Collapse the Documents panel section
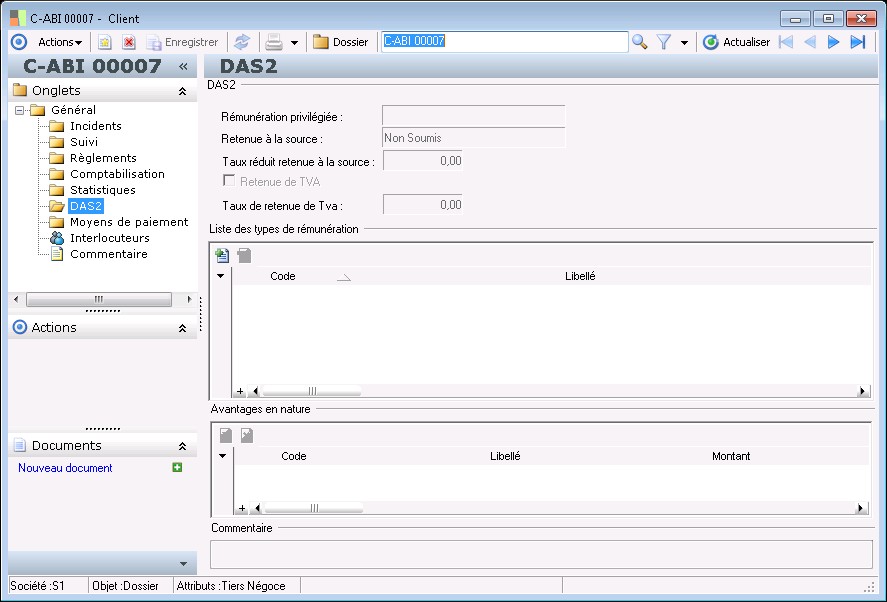Image resolution: width=887 pixels, height=602 pixels. coord(182,446)
